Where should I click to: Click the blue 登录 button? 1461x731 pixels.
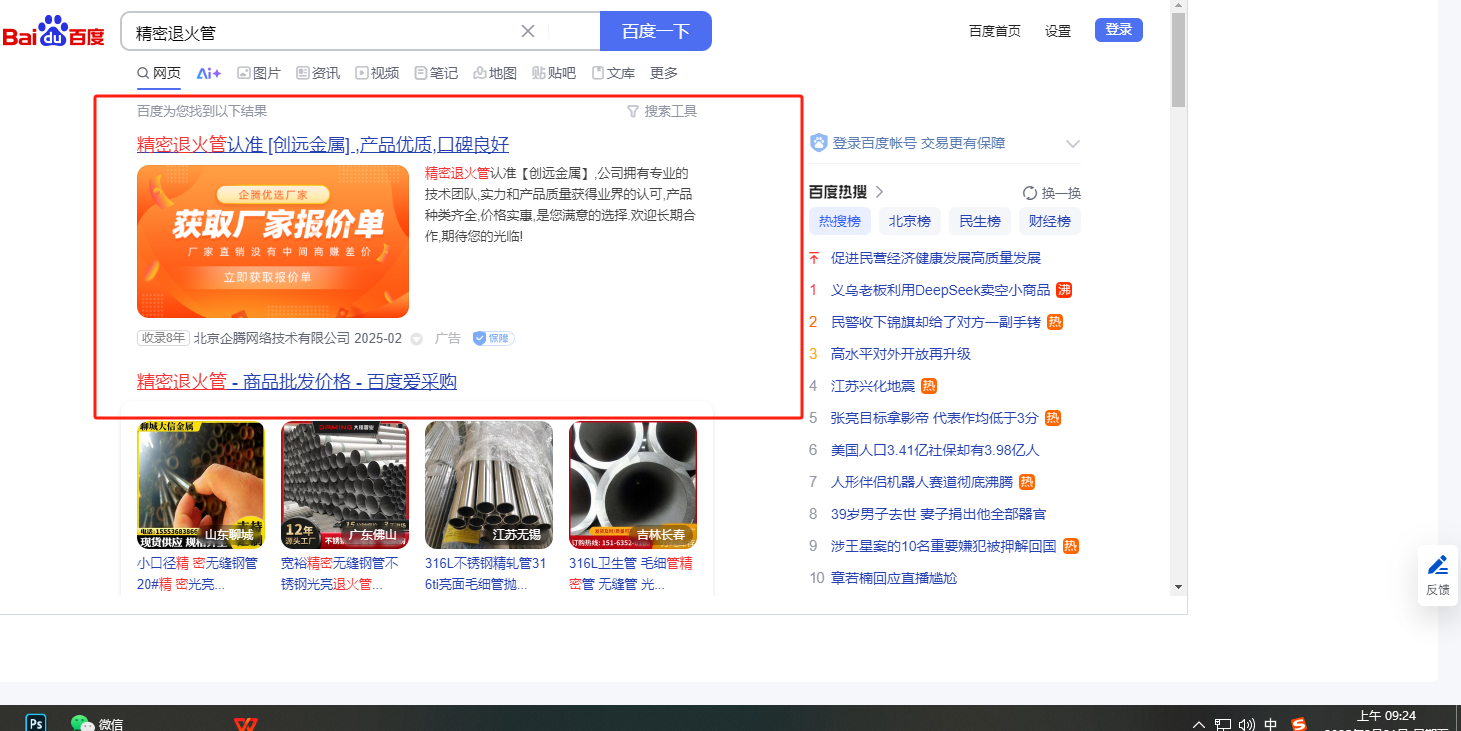1118,30
